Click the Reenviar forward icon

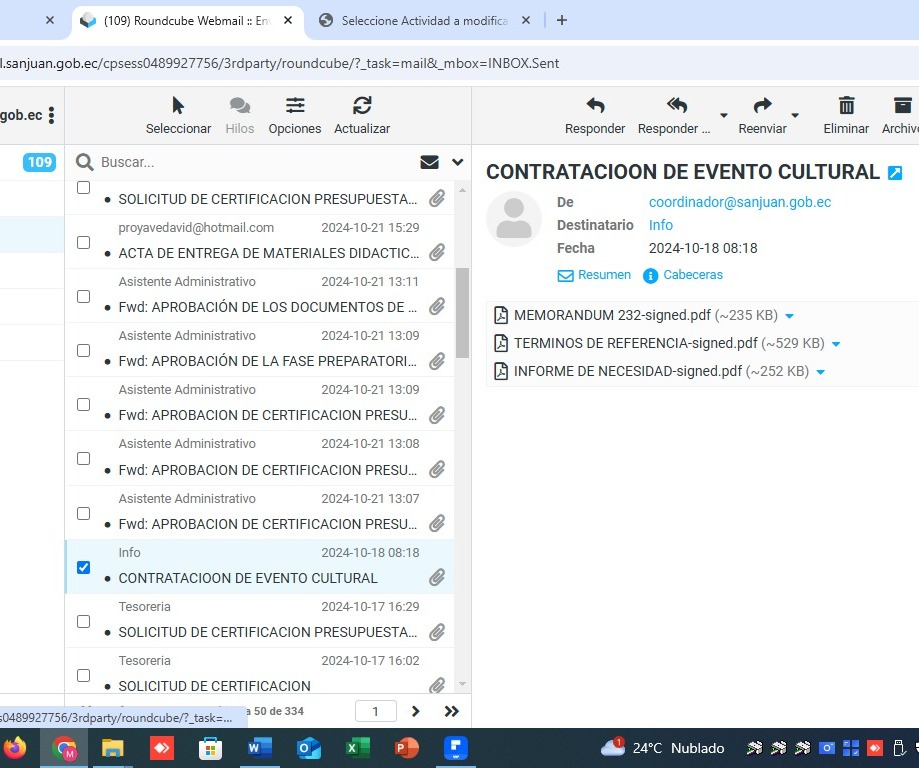762,106
